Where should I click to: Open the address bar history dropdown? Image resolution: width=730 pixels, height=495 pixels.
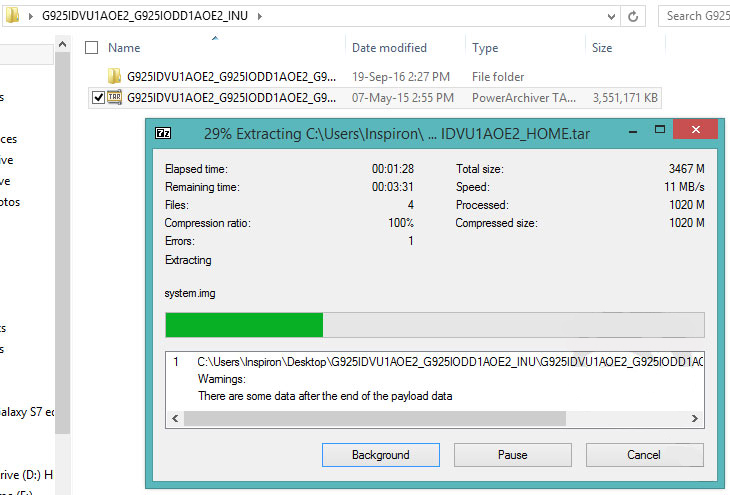(x=609, y=16)
